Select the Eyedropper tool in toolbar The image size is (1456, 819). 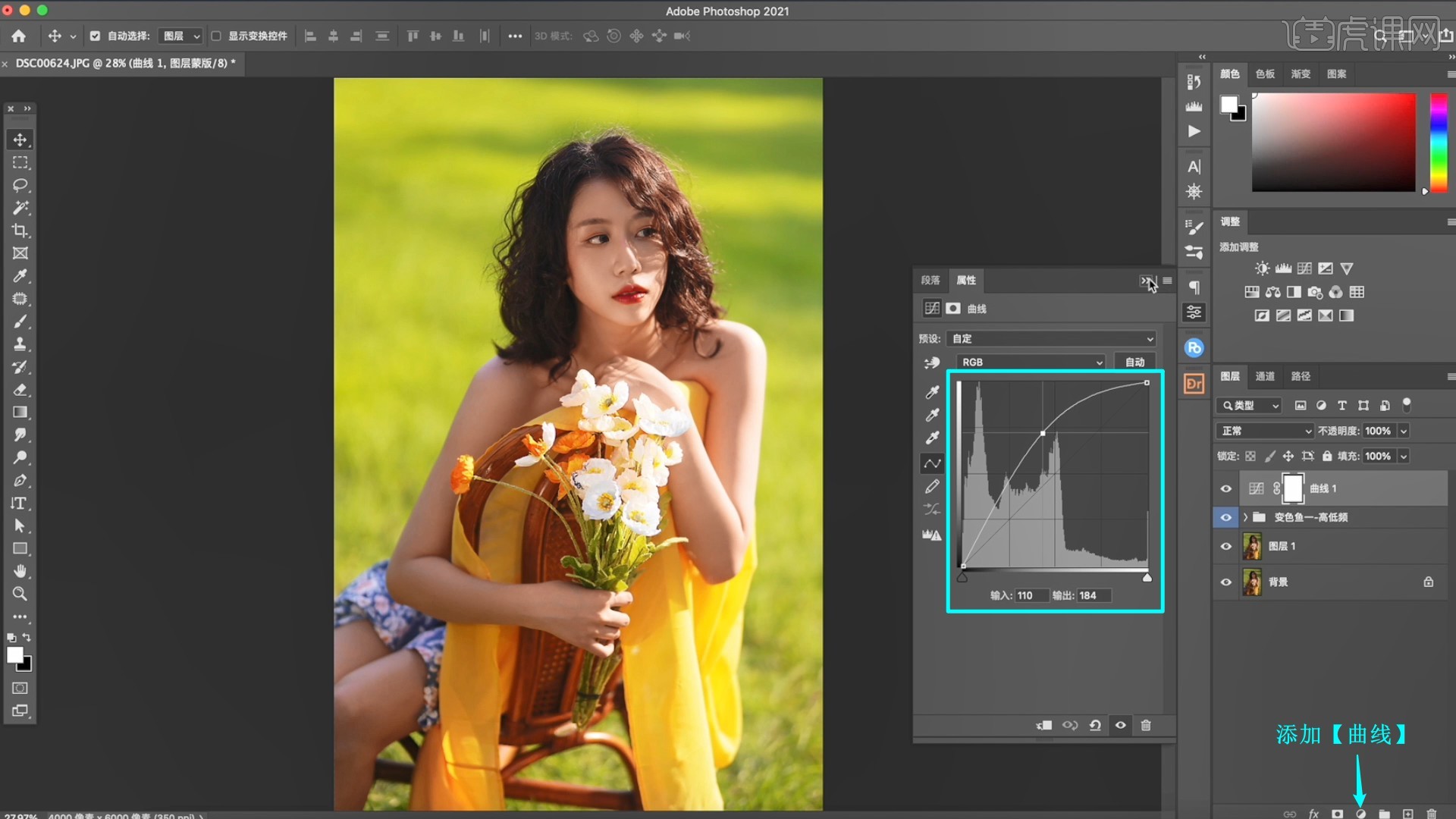(x=20, y=276)
